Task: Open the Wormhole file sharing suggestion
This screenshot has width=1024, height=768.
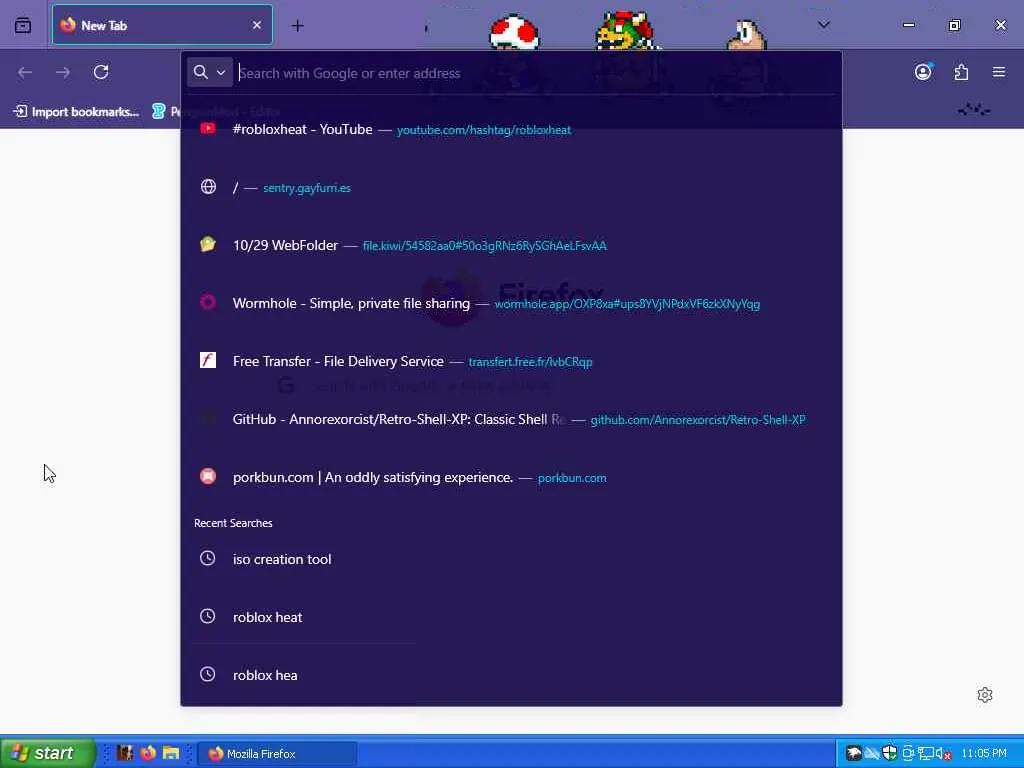Action: pos(511,303)
